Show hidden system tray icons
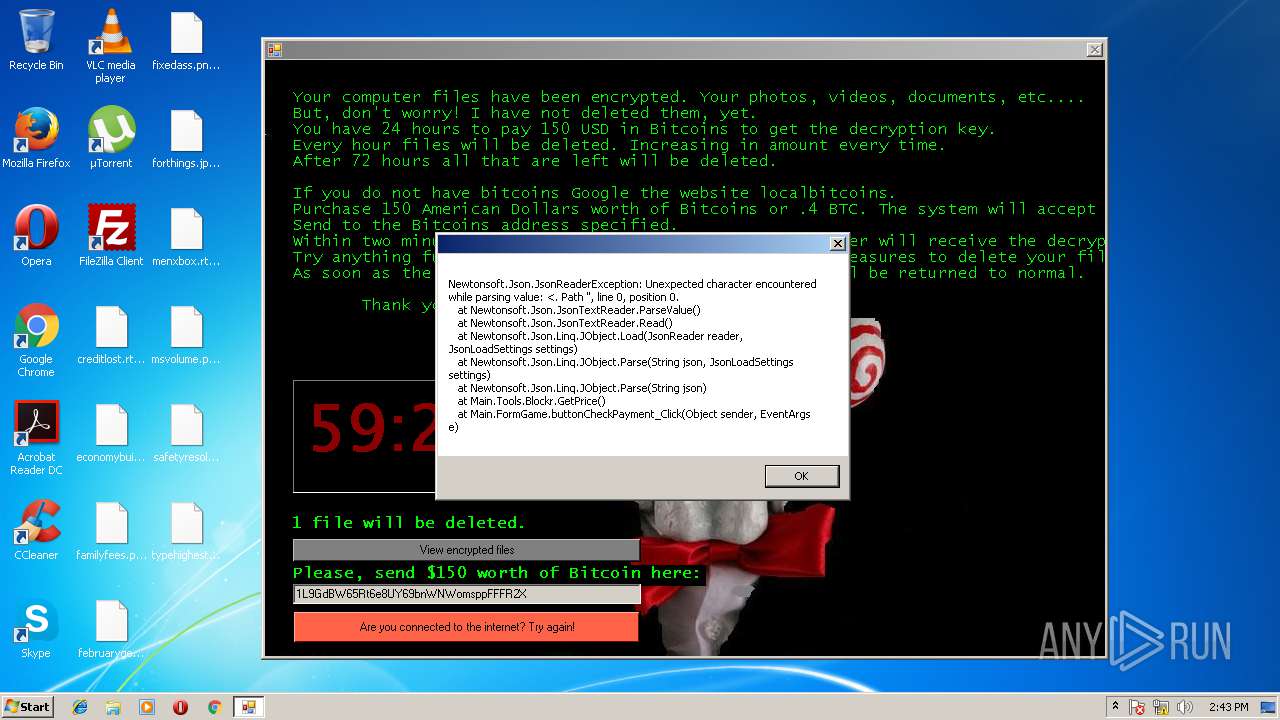 tap(1115, 707)
